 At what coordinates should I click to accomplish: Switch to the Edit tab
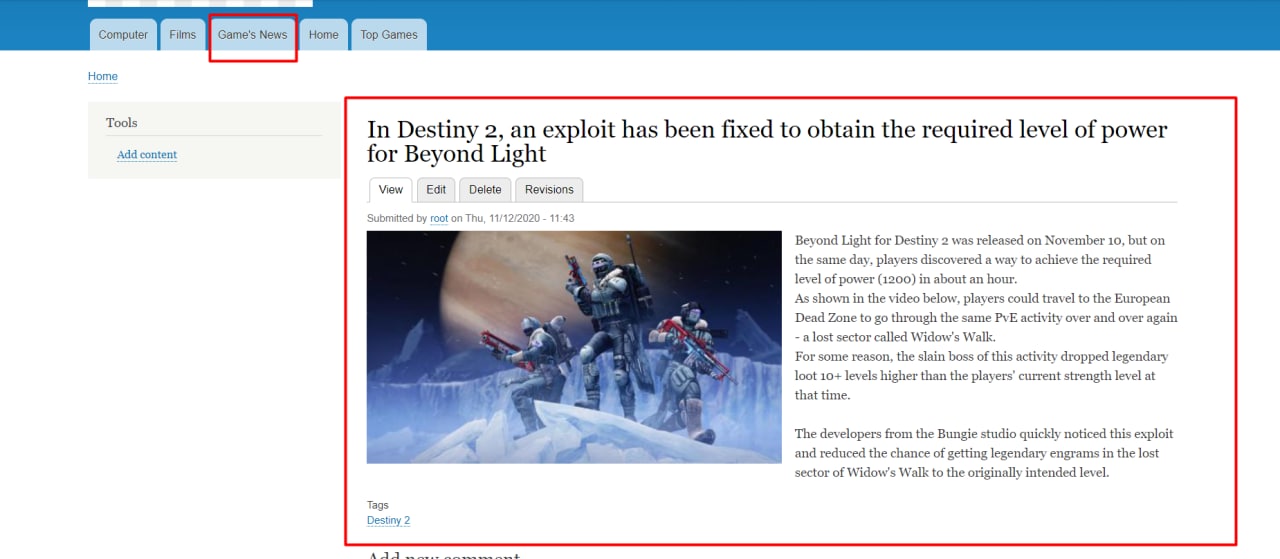[x=436, y=190]
